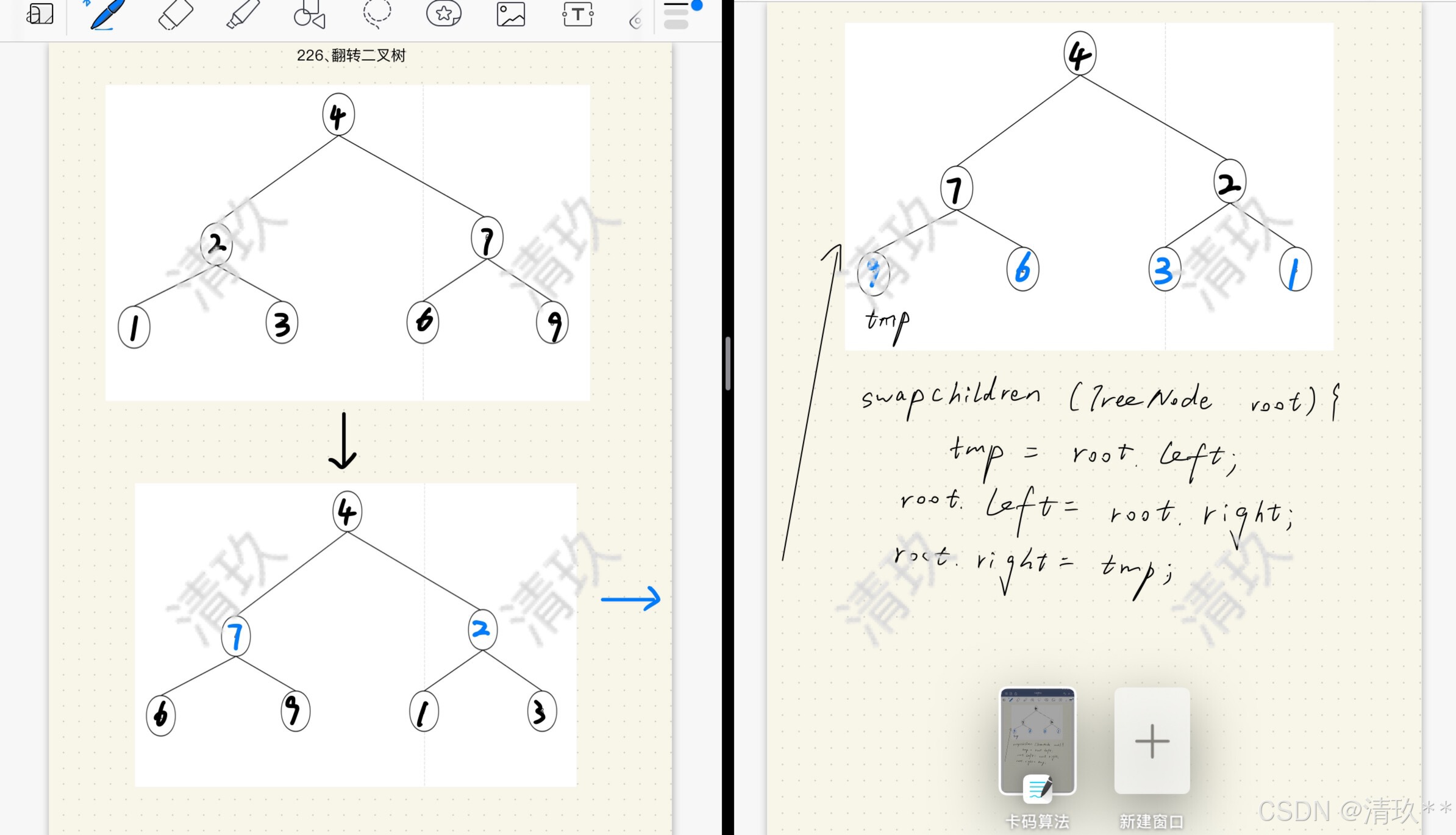Select the thin stroke thickness line

(676, 5)
